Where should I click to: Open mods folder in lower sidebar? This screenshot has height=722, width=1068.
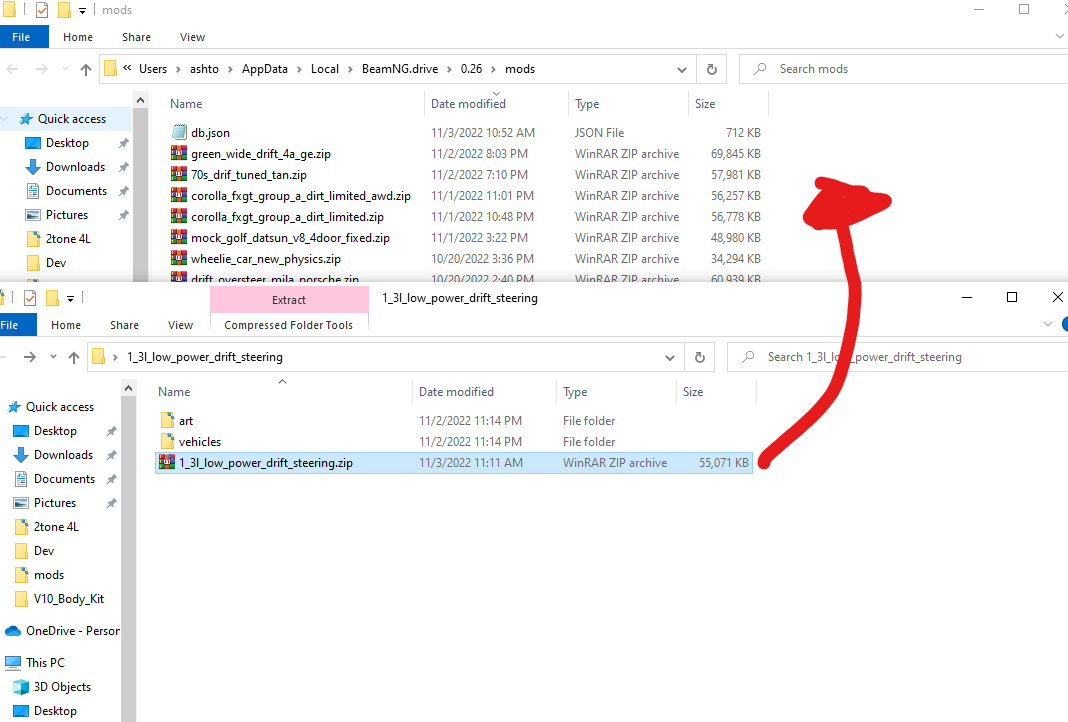[48, 575]
